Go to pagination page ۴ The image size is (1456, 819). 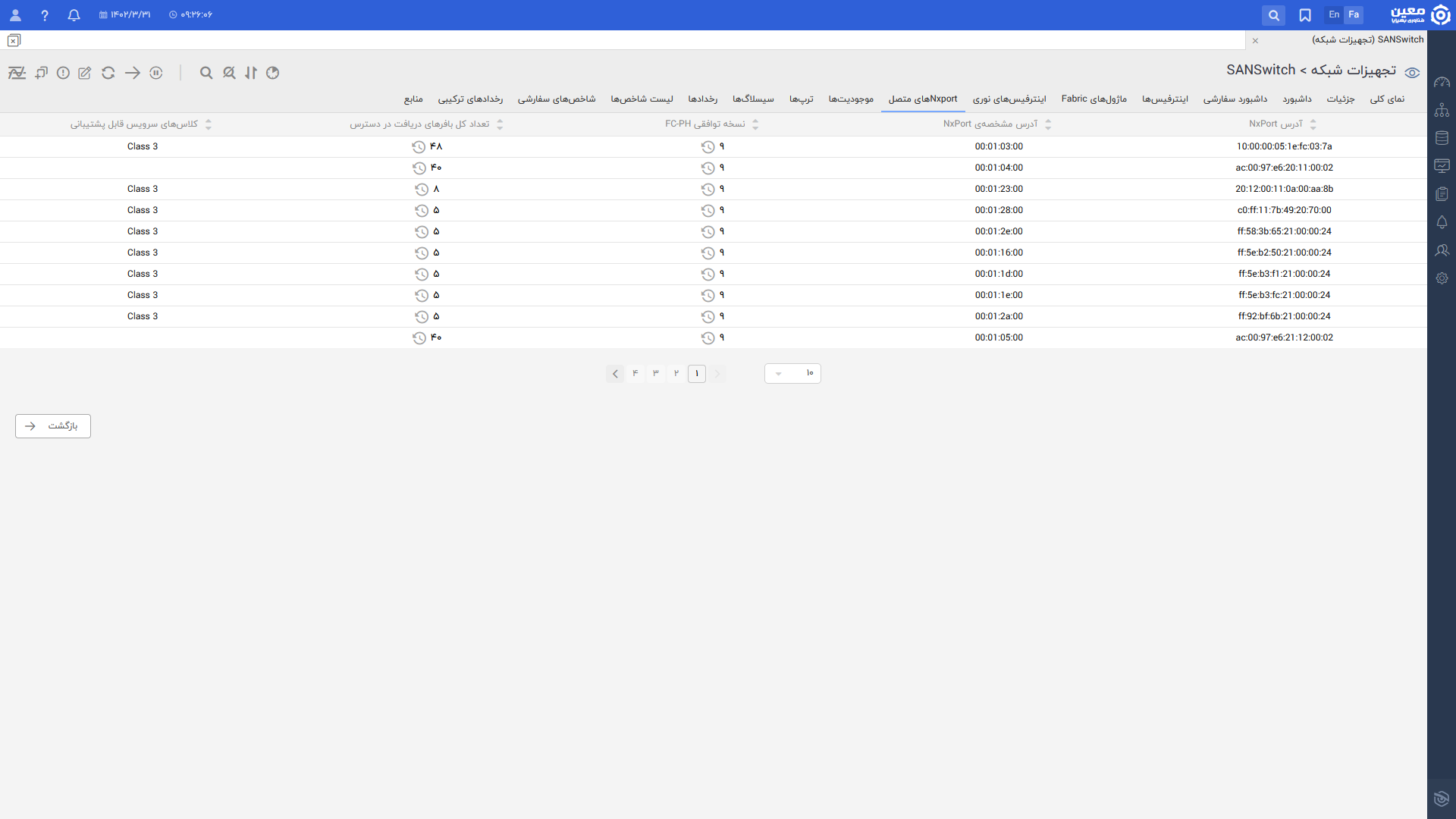[635, 373]
